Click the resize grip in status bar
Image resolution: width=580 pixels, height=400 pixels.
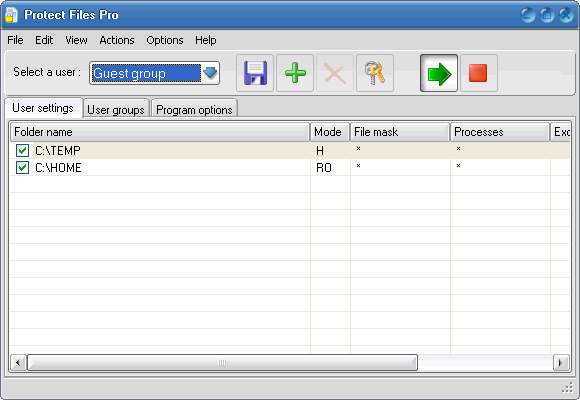(x=567, y=387)
